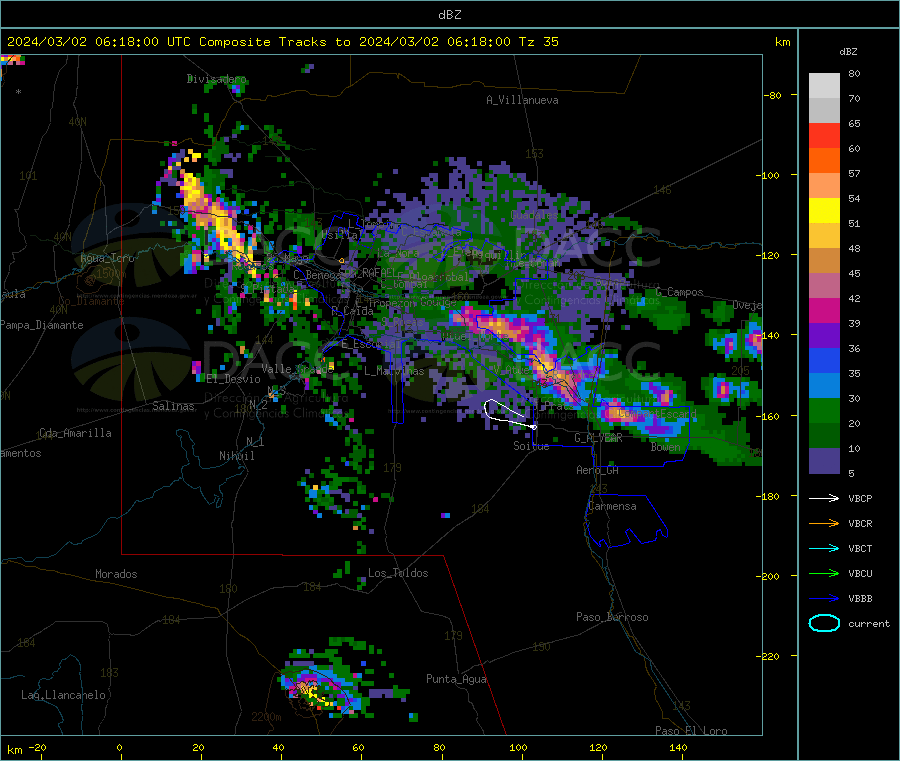Click the 'Los_Toldos' map label
Screen dimensions: 900x761
[398, 573]
